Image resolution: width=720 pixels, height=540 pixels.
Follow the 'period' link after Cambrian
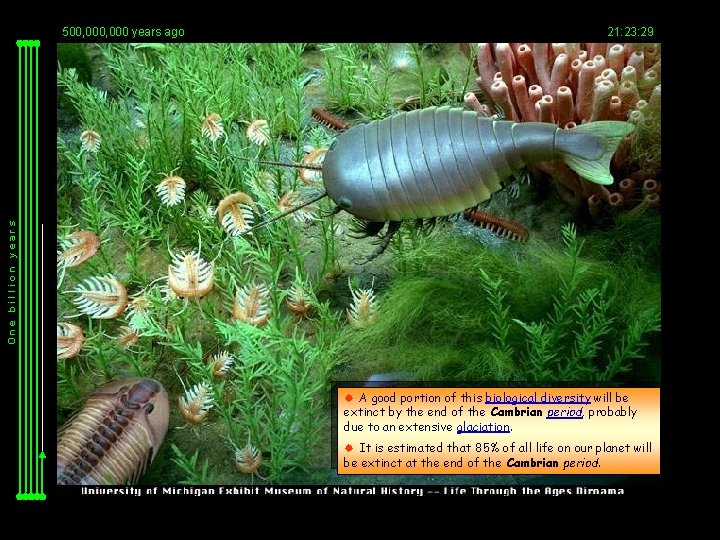click(x=564, y=412)
